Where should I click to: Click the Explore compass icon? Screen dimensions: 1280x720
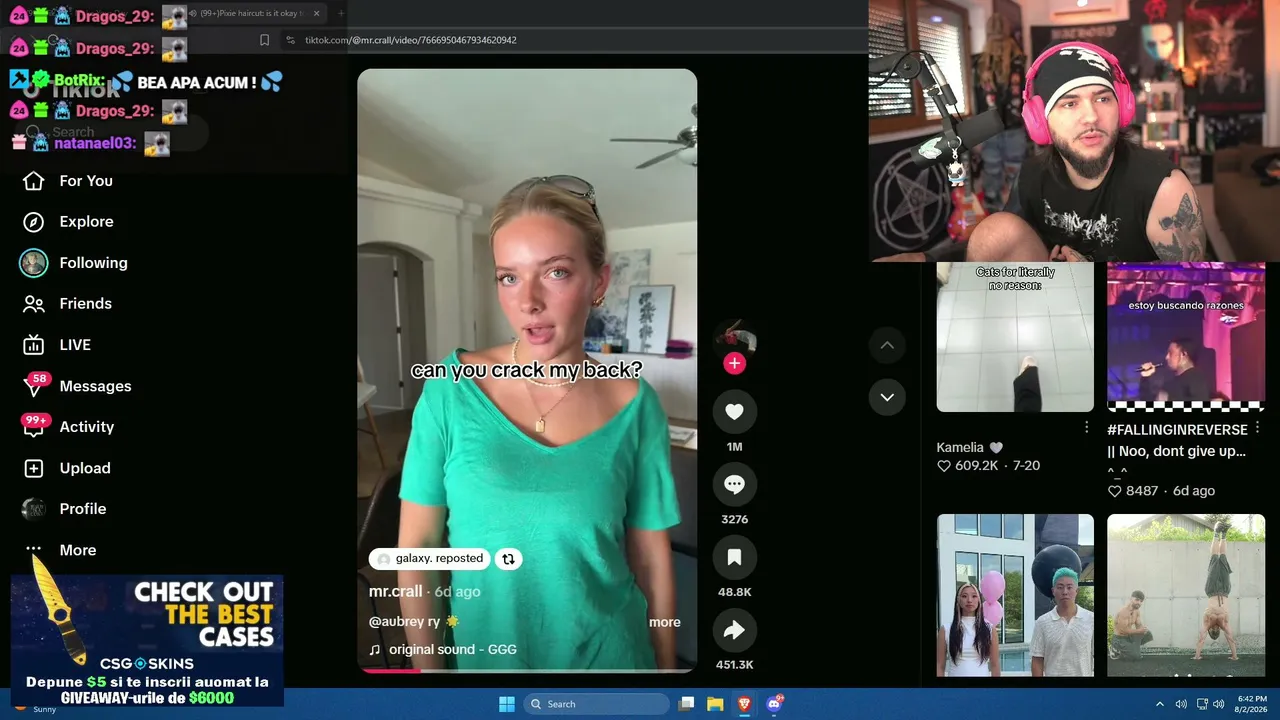pyautogui.click(x=34, y=222)
